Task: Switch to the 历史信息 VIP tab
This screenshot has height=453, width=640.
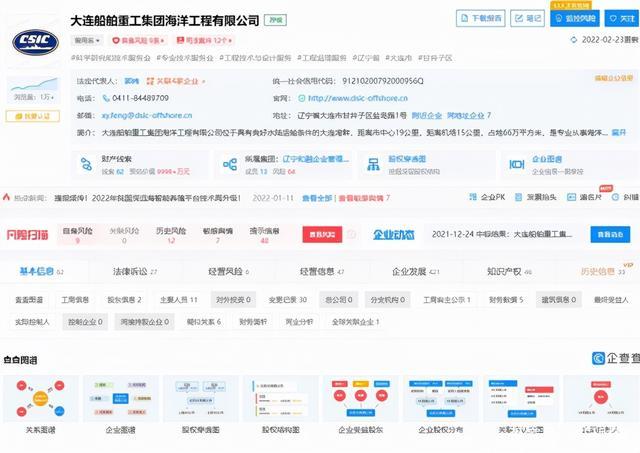Action: (x=603, y=271)
